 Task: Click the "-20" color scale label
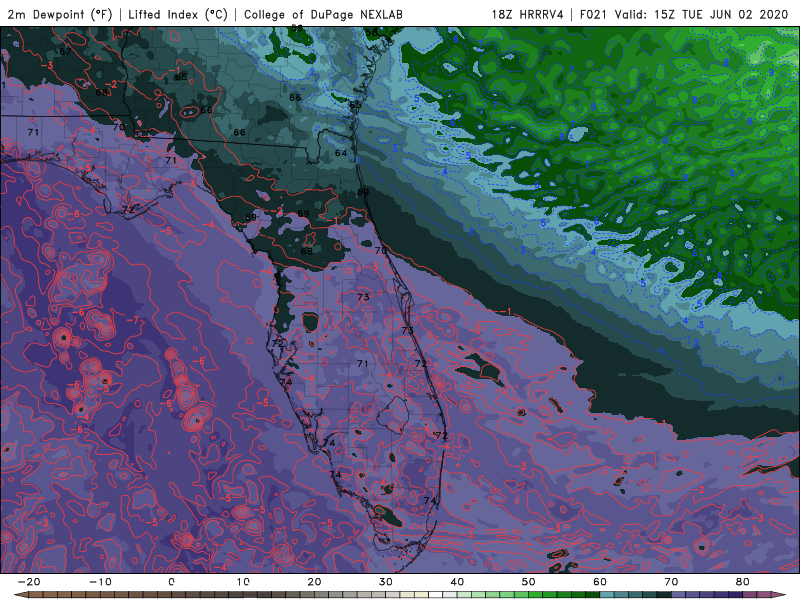(29, 582)
